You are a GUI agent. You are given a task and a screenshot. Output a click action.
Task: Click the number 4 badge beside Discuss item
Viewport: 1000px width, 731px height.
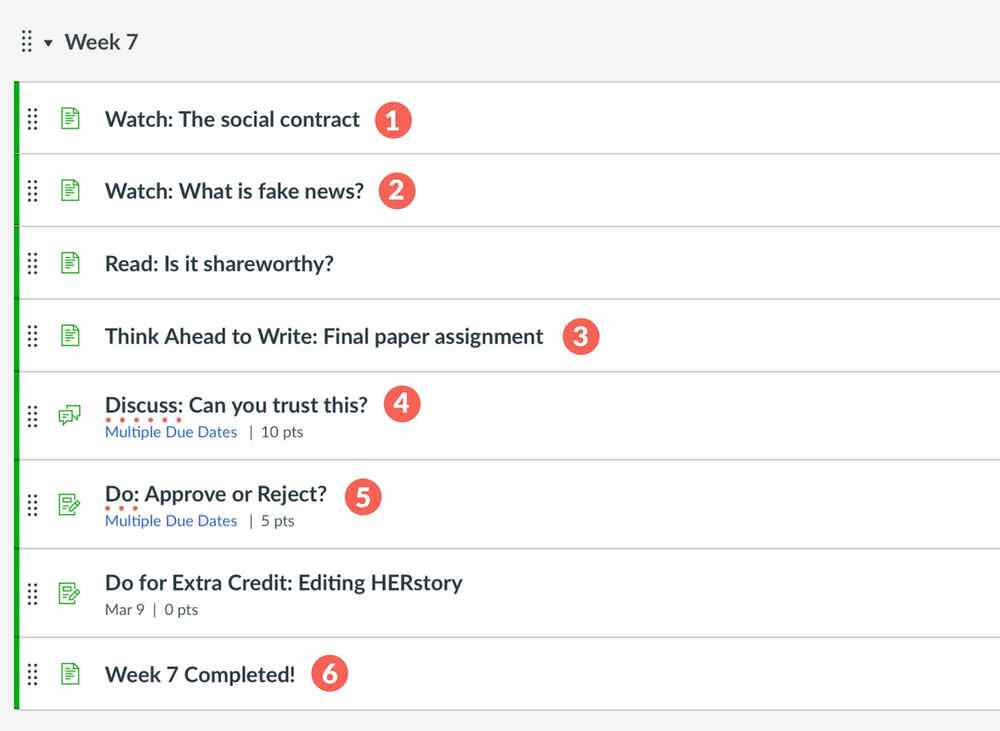pos(401,403)
